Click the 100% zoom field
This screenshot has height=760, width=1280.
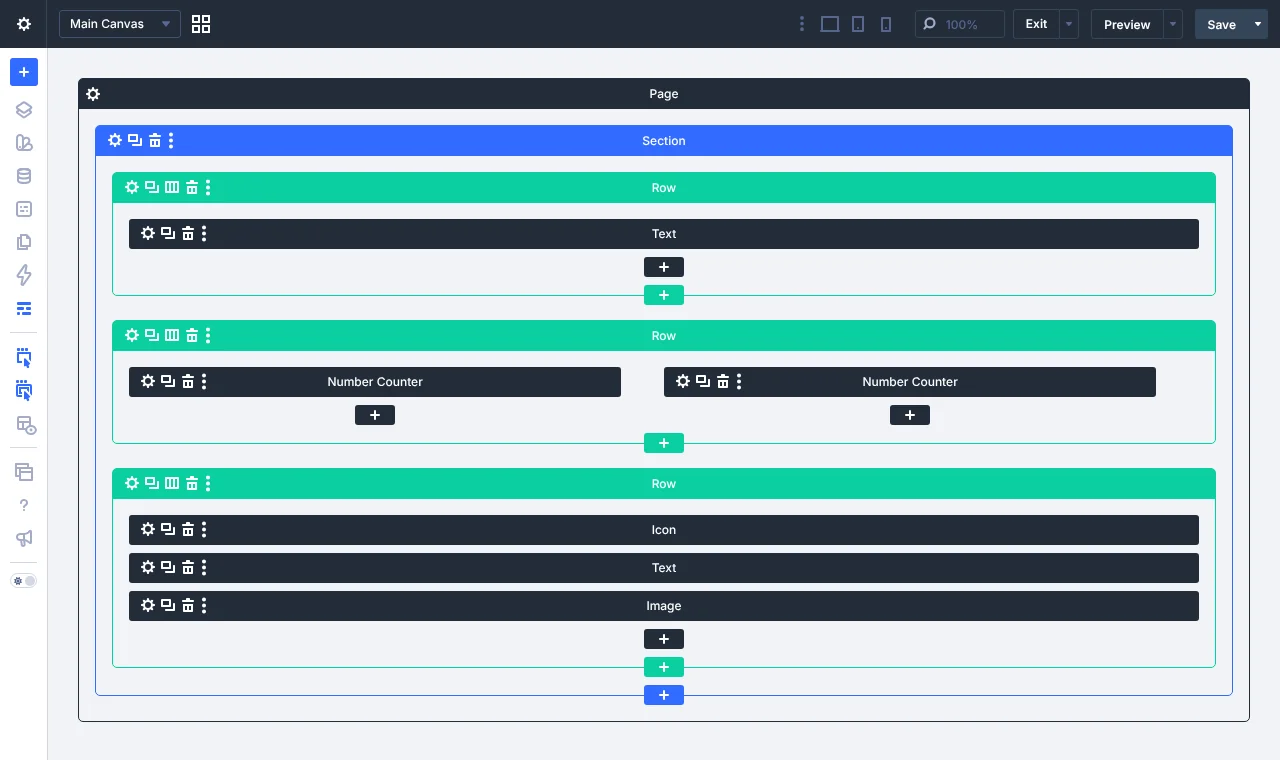tap(960, 24)
